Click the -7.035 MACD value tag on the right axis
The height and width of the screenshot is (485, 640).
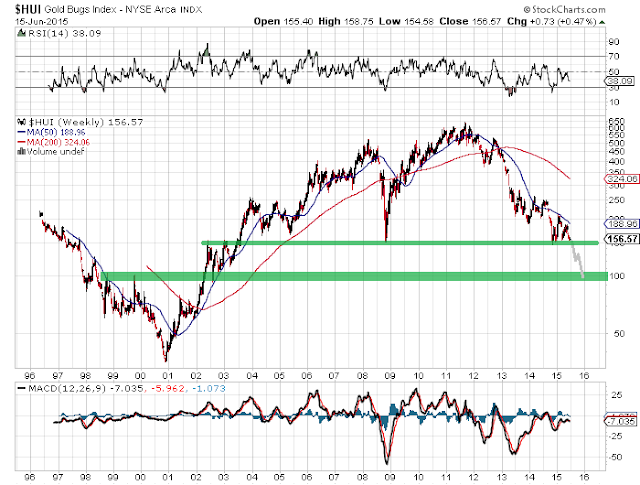click(x=621, y=421)
